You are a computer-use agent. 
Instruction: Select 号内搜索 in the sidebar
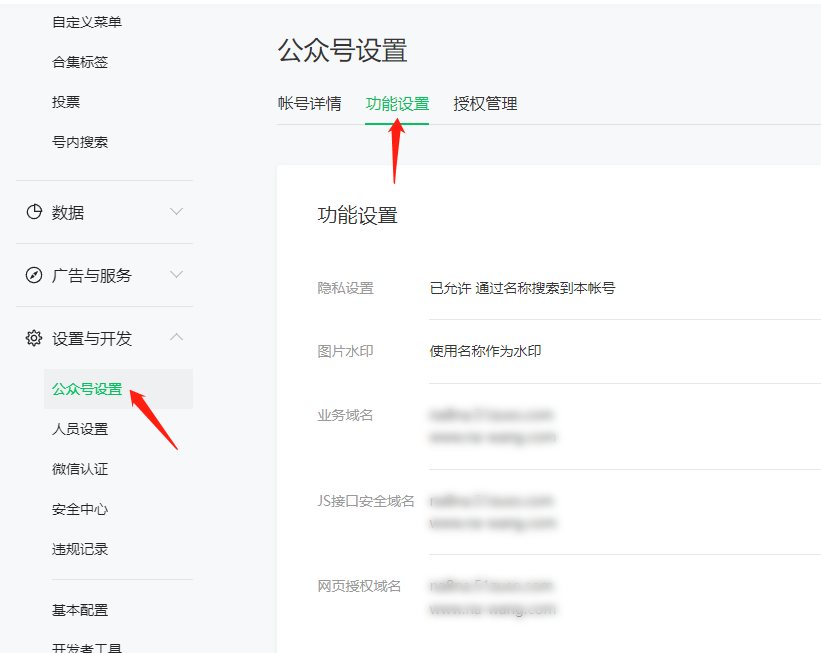pyautogui.click(x=80, y=142)
